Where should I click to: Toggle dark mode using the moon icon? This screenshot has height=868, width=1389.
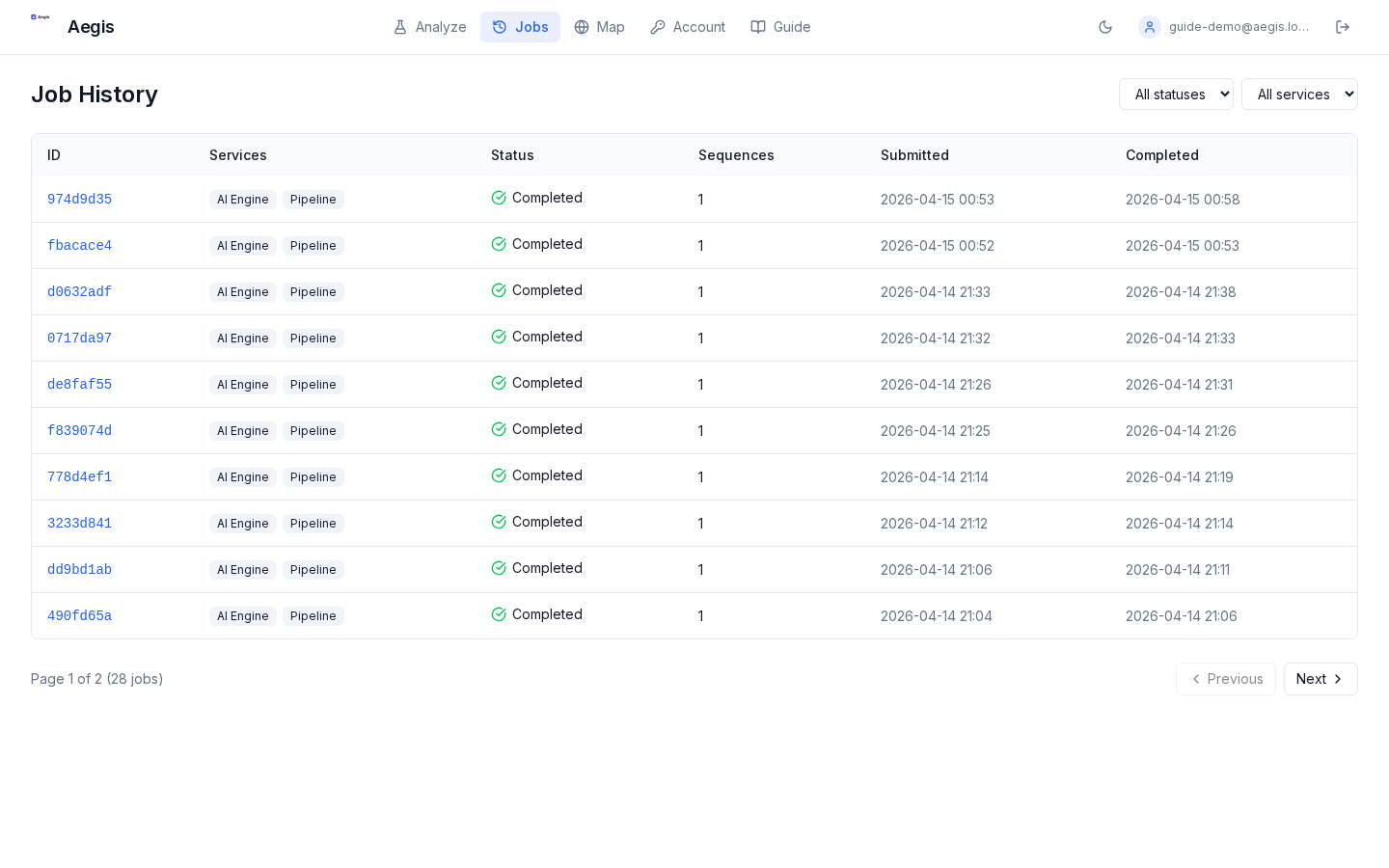pyautogui.click(x=1105, y=27)
